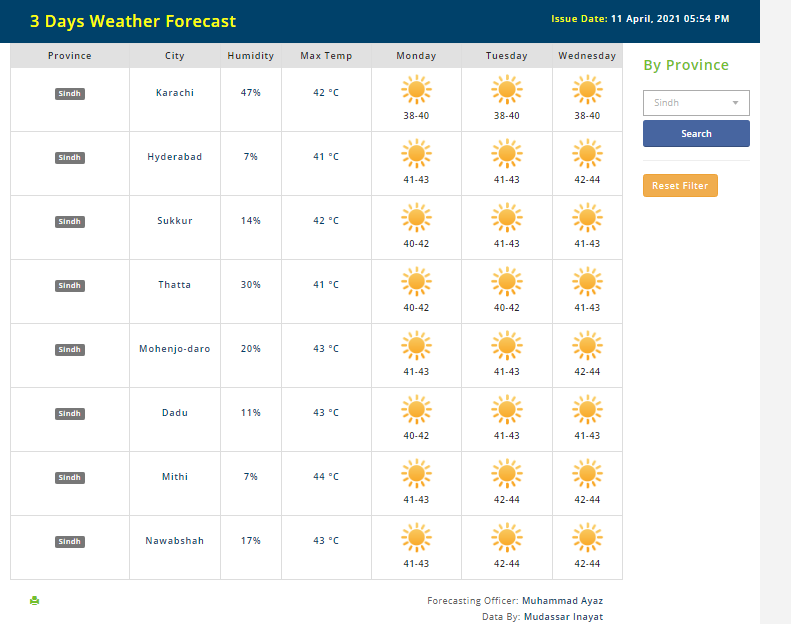Click the Province column header
Screen dimensions: 791x624
tap(70, 56)
